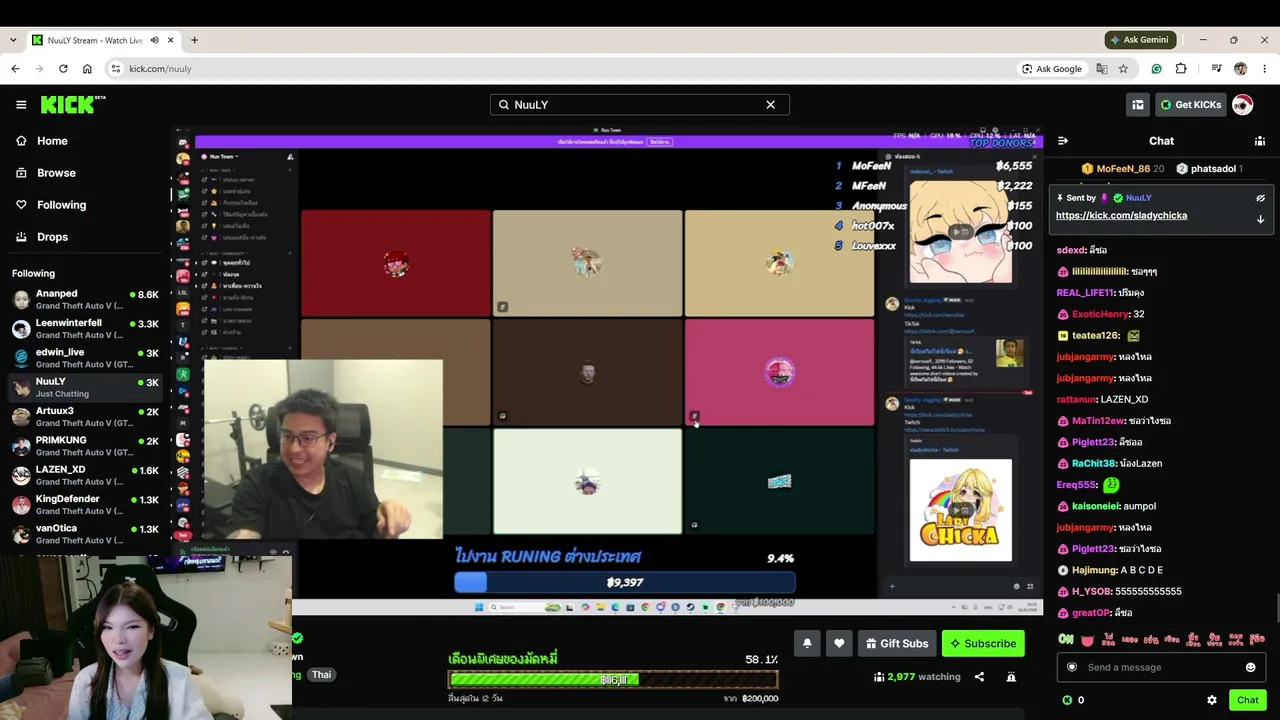The image size is (1280, 720).
Task: Turn on channel notifications bell
Action: click(x=807, y=643)
